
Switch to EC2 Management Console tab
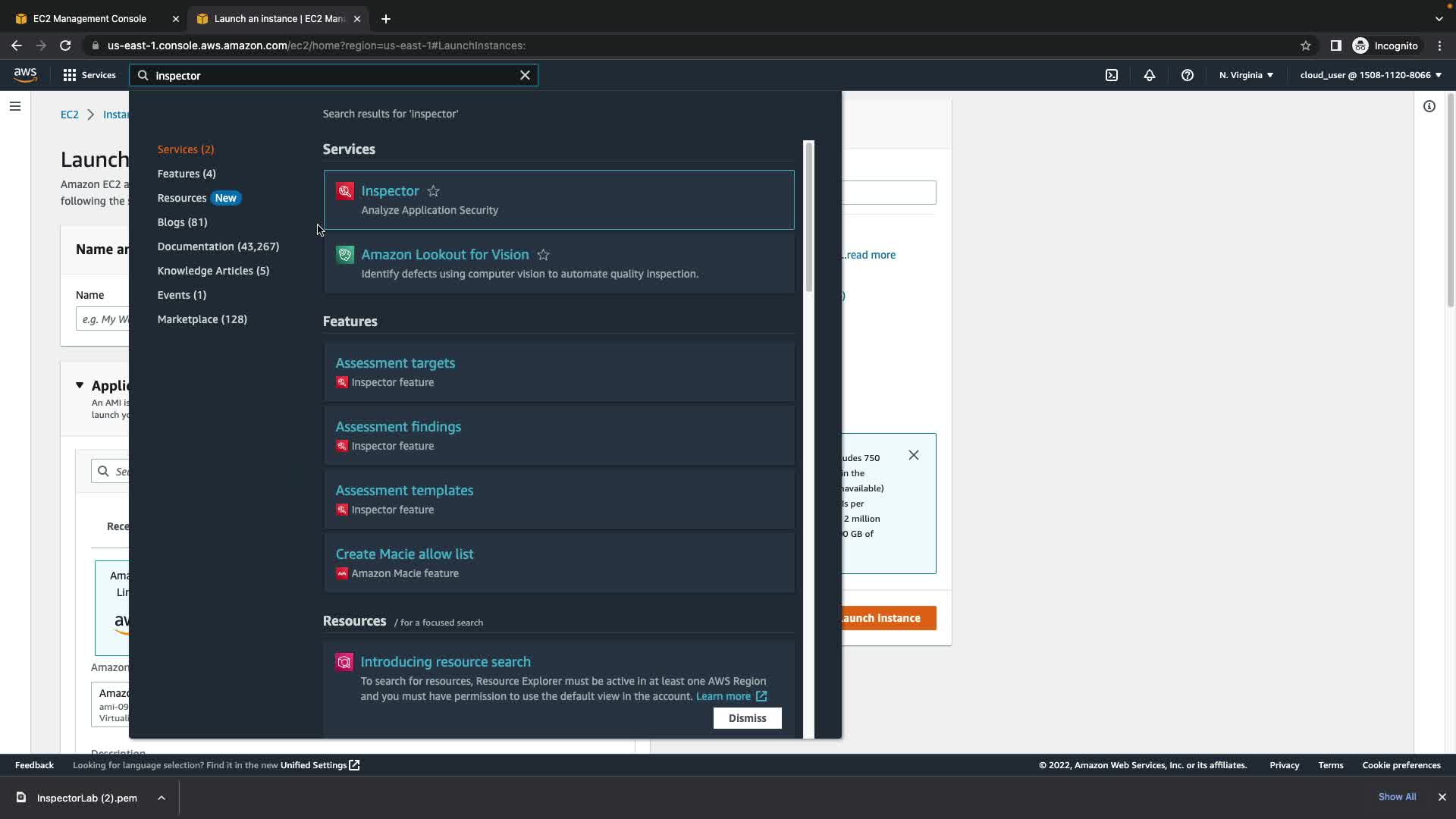pyautogui.click(x=89, y=18)
